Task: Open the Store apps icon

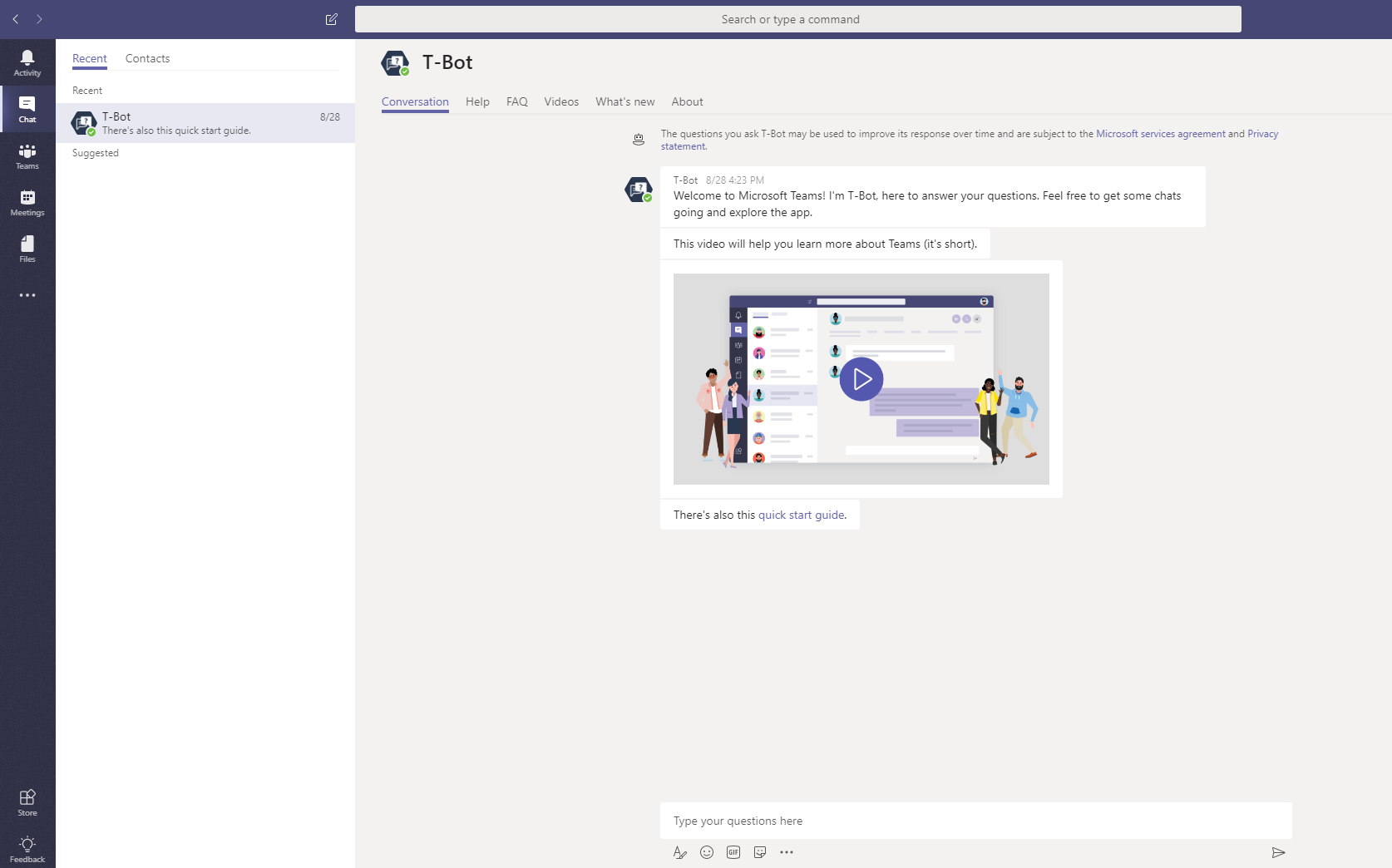Action: click(x=27, y=802)
